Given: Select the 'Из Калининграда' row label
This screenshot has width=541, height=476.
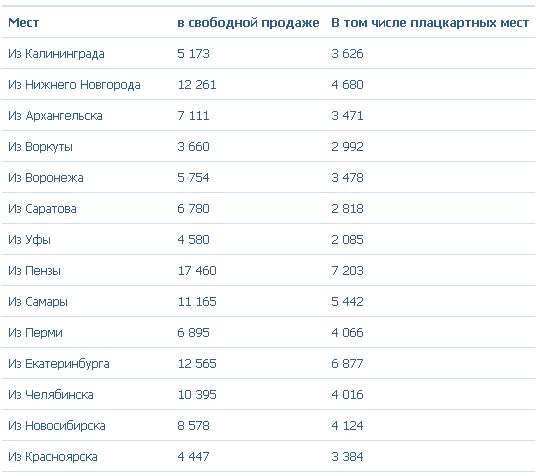Looking at the screenshot, I should (56, 54).
